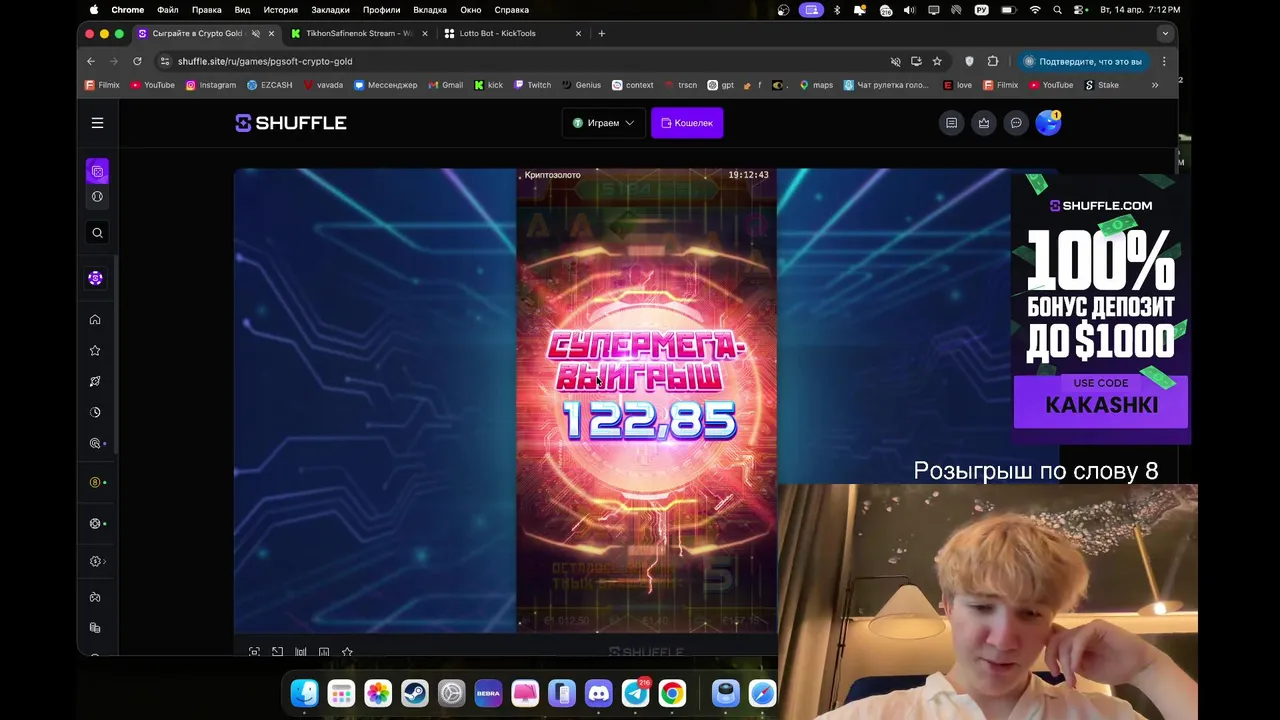The width and height of the screenshot is (1280, 720).
Task: Click the target icon in sidebar
Action: pos(95,444)
